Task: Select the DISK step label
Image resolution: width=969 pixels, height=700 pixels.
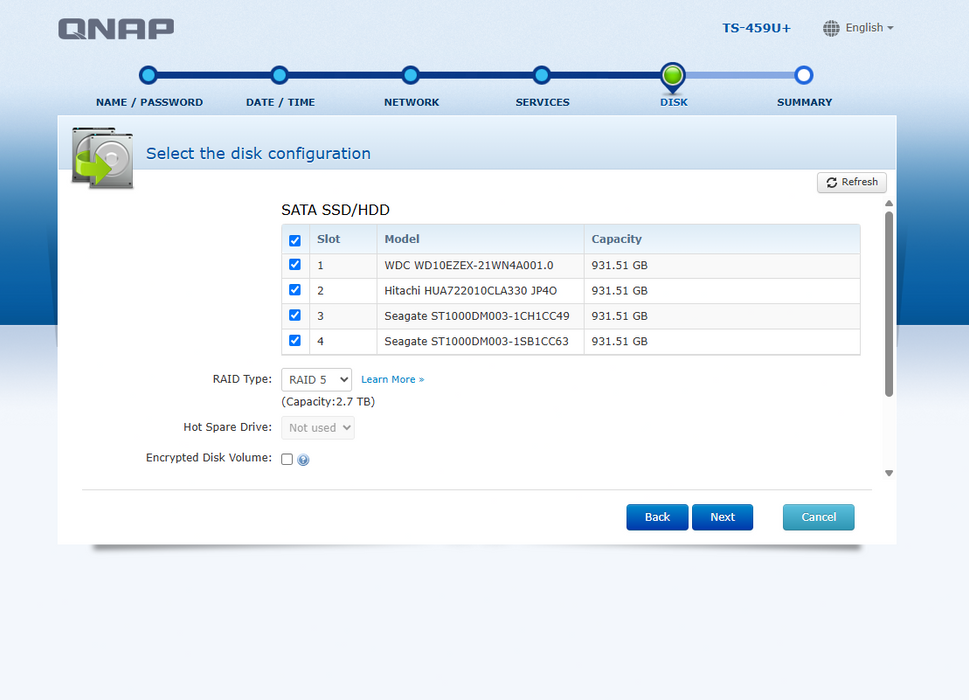Action: (x=674, y=103)
